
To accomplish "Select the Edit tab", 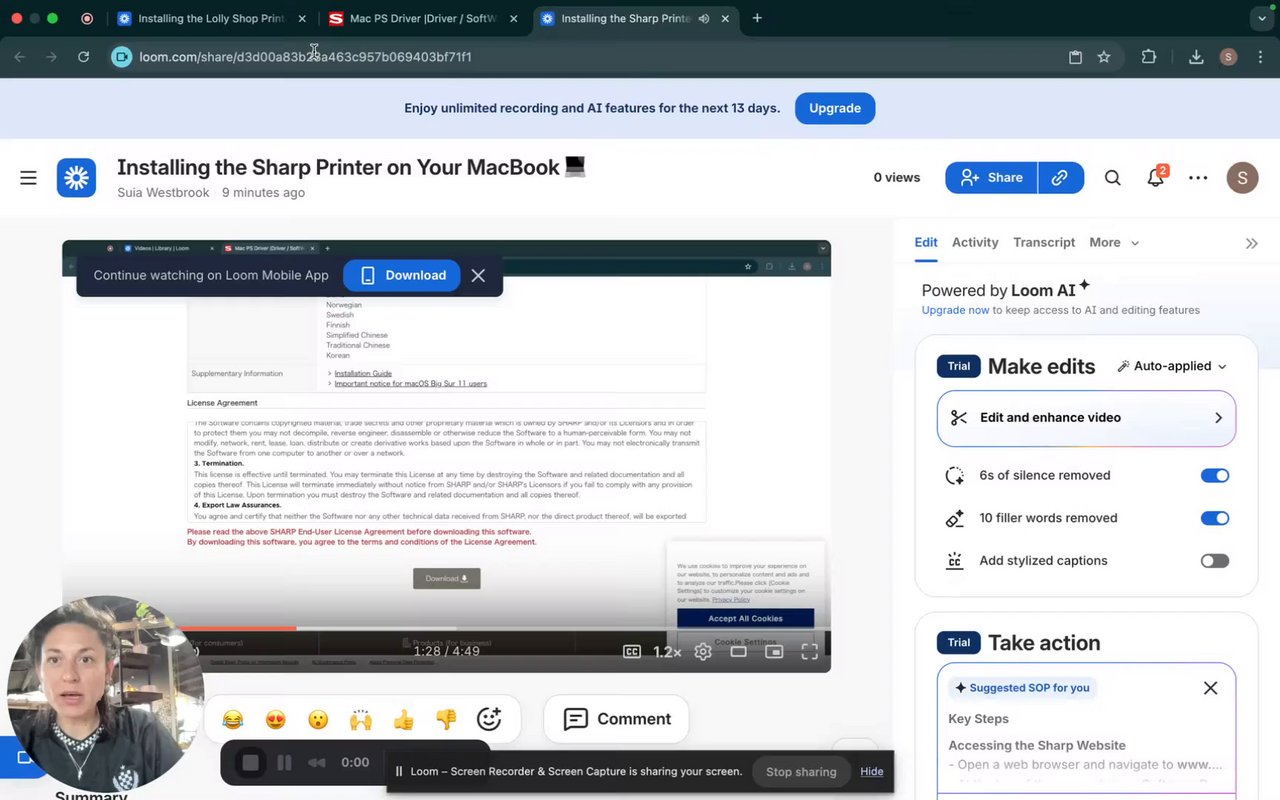I will [x=926, y=242].
